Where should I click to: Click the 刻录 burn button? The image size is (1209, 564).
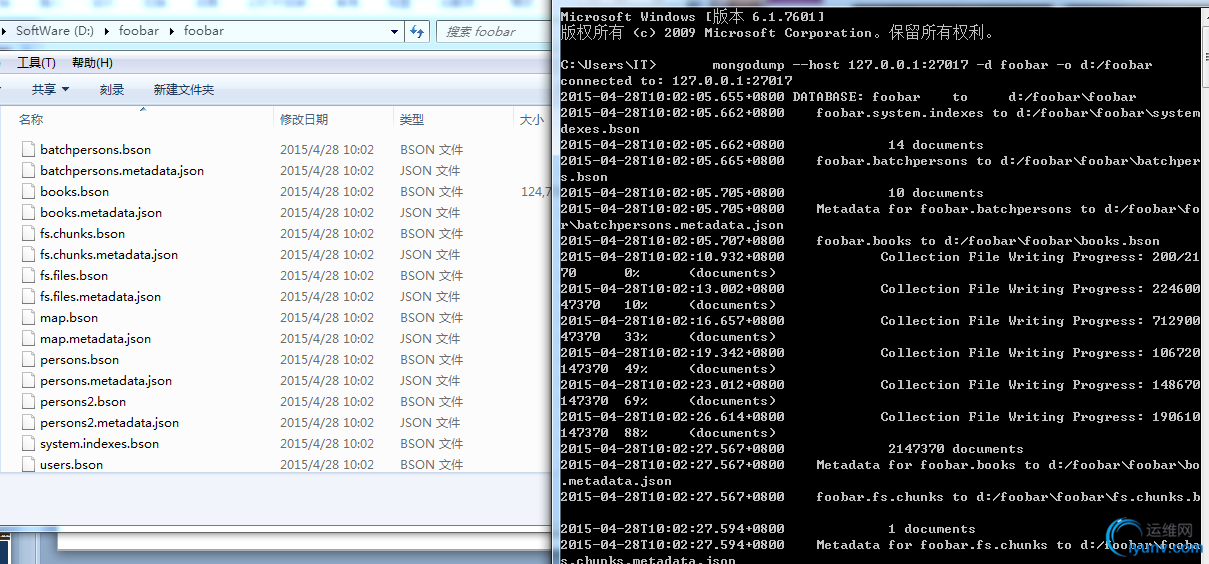click(112, 89)
